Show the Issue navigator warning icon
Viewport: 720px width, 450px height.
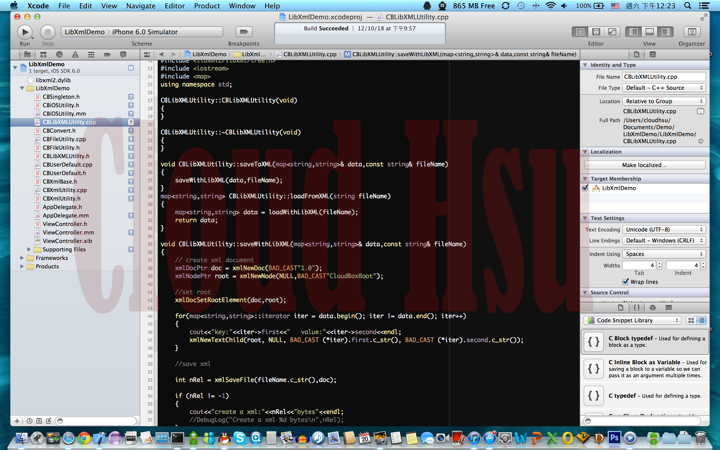point(75,54)
